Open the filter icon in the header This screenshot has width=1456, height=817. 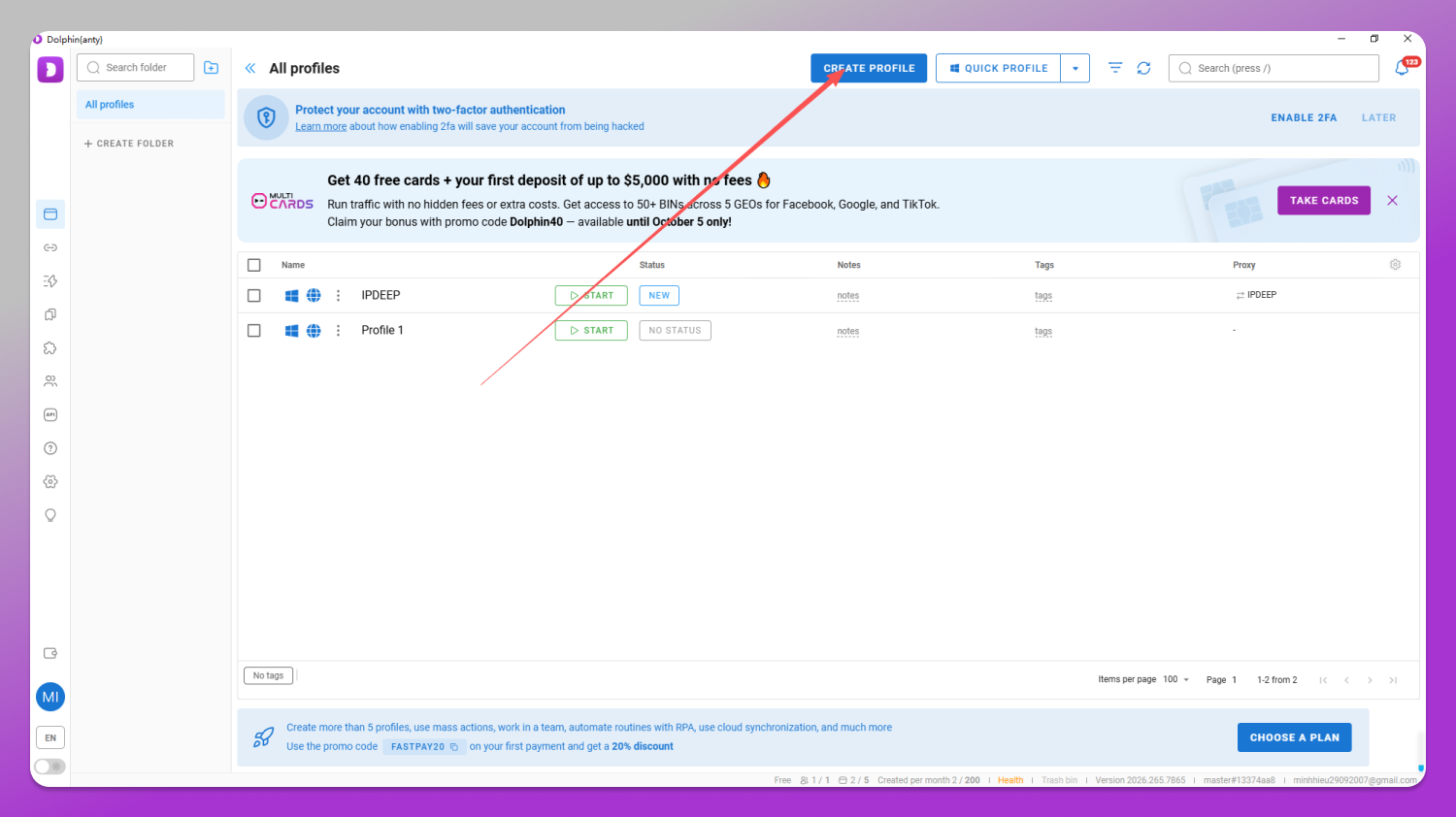(1115, 68)
